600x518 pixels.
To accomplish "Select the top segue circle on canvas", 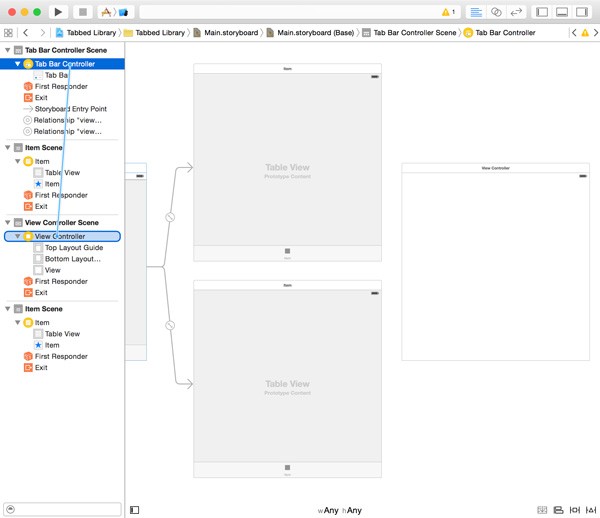I will point(170,217).
